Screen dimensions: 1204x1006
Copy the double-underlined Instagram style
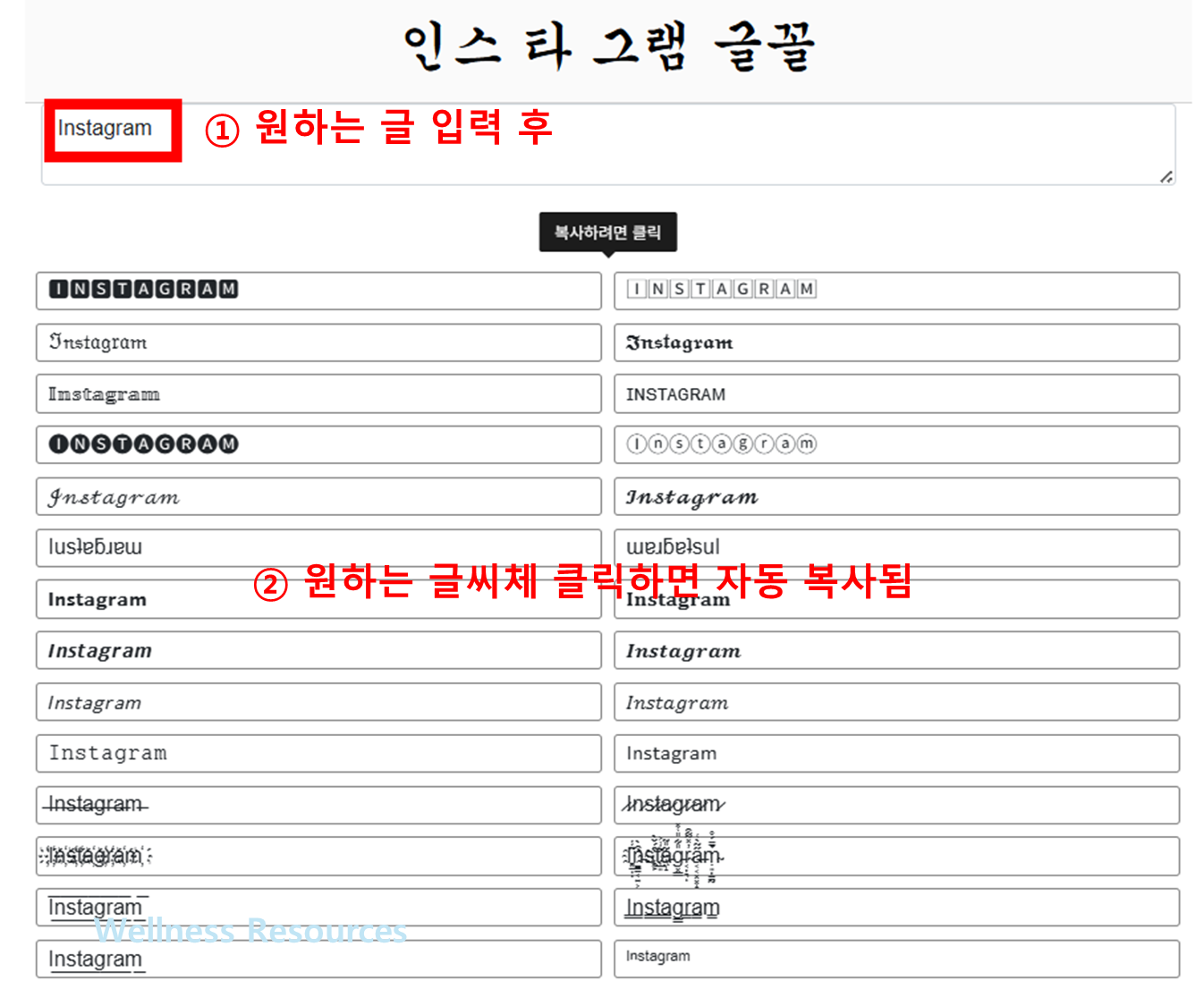pyautogui.click(x=896, y=908)
